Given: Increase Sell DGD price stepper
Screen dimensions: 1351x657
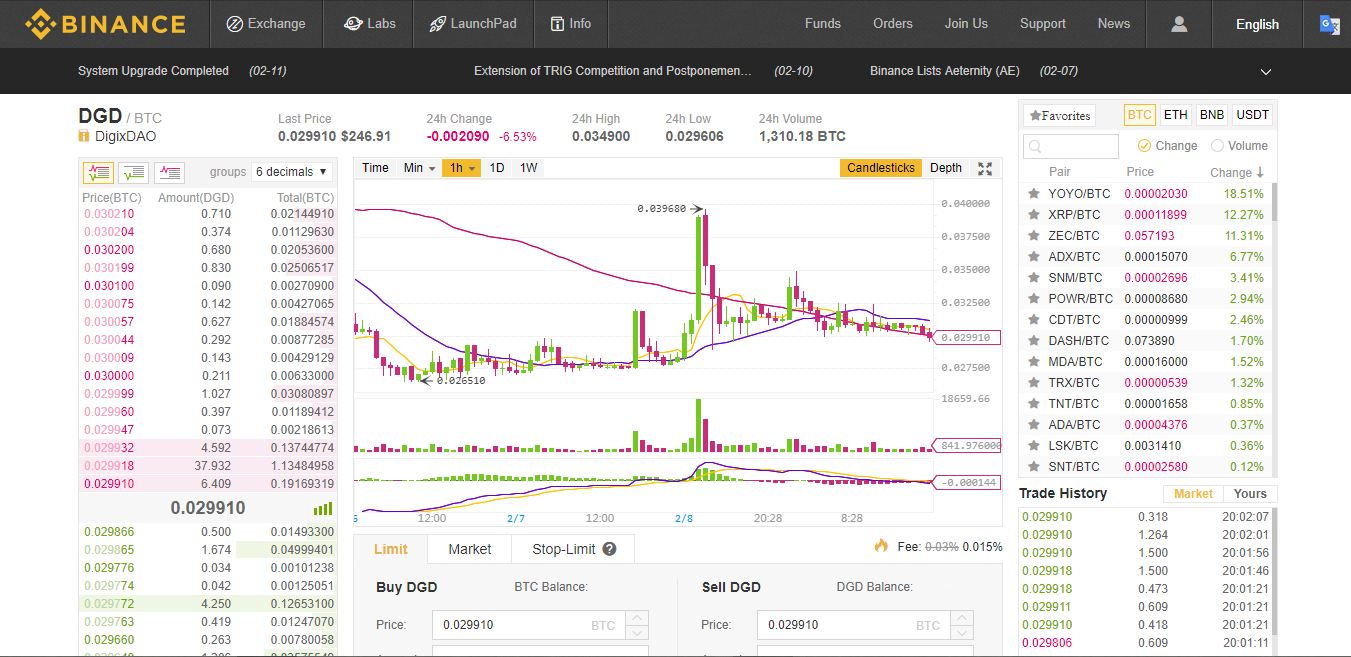Looking at the screenshot, I should (962, 618).
